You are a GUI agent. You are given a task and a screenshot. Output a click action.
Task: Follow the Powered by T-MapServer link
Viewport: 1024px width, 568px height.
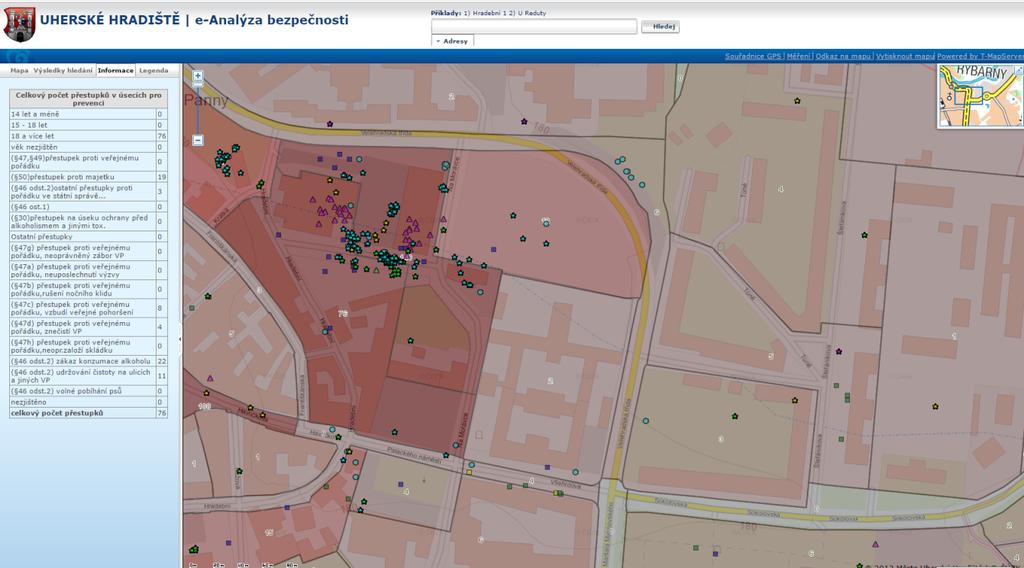click(980, 56)
